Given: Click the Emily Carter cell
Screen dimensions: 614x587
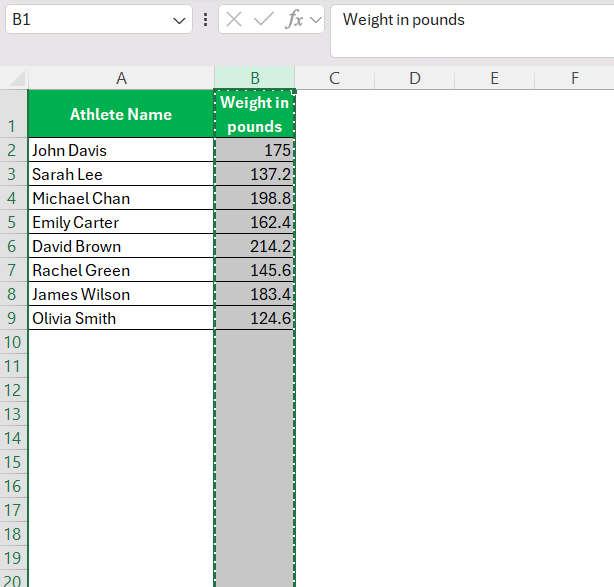Looking at the screenshot, I should 121,222.
